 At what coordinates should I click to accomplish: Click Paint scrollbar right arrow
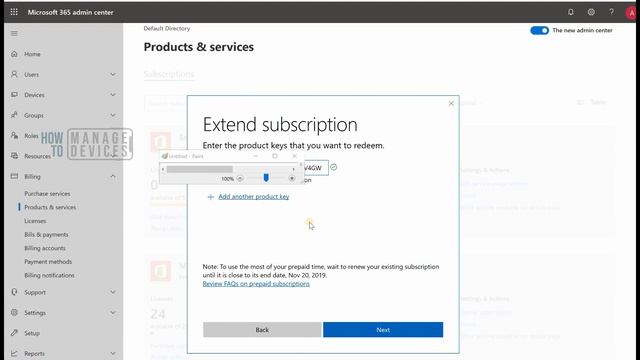click(293, 169)
